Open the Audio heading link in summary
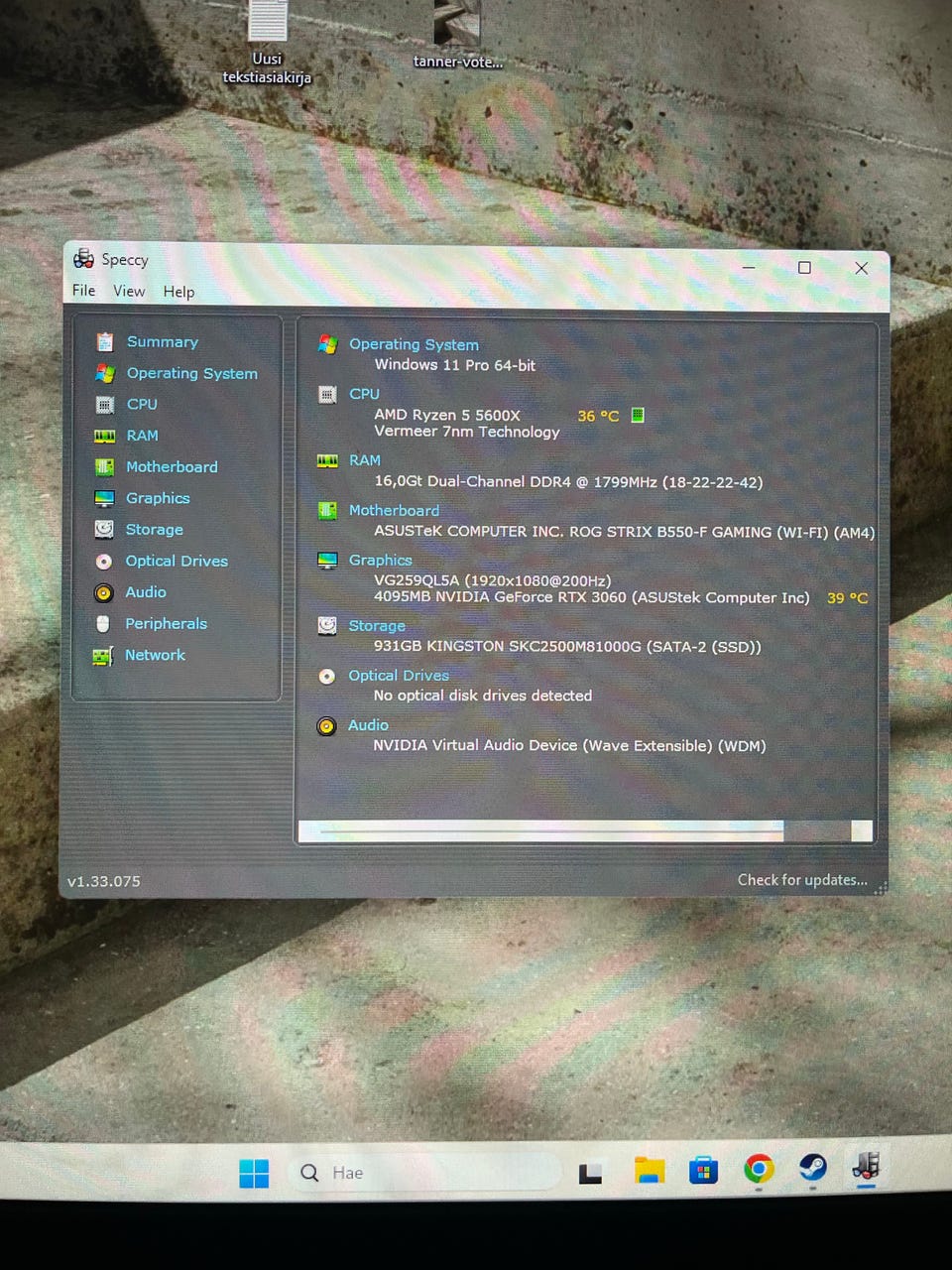Image resolution: width=952 pixels, height=1270 pixels. 368,725
